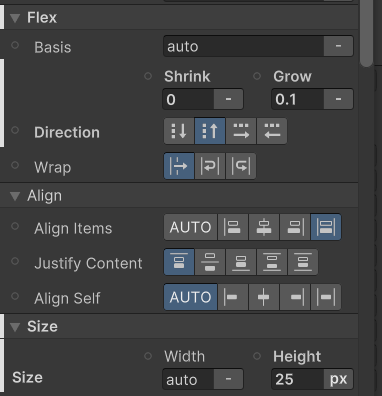Set Align Items to center
The width and height of the screenshot is (382, 396).
click(264, 227)
